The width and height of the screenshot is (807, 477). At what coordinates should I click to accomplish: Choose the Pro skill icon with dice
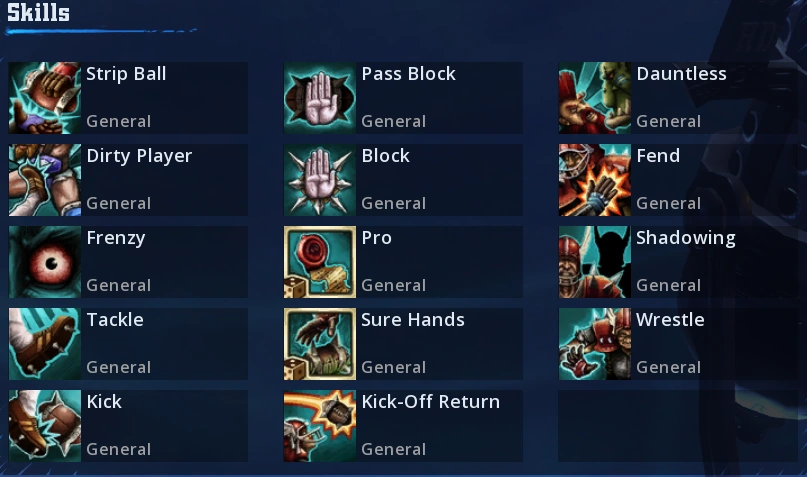point(320,261)
